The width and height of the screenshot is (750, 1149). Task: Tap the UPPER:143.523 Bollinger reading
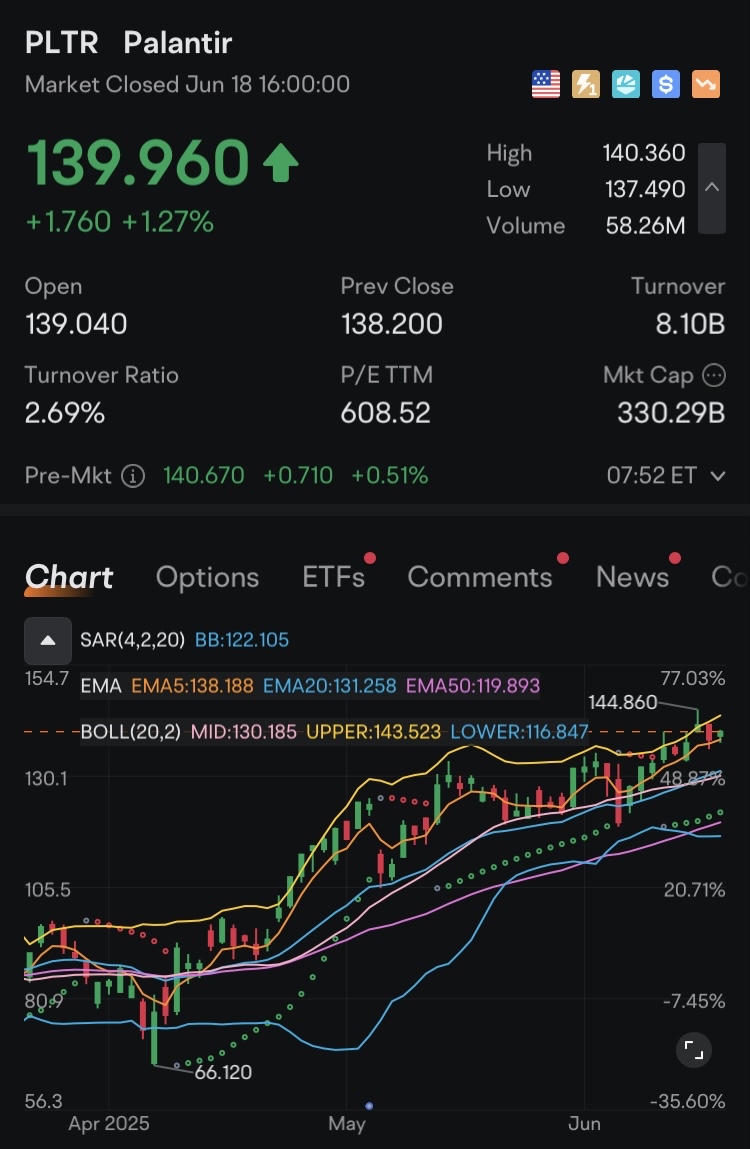[374, 732]
